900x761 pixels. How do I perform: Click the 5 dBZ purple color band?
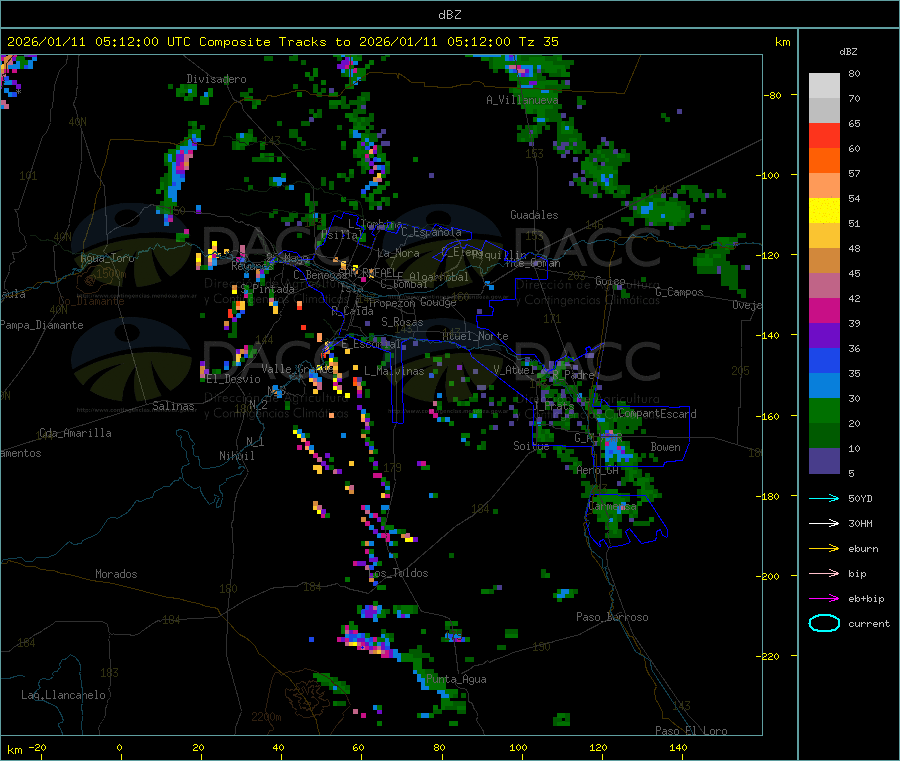824,461
